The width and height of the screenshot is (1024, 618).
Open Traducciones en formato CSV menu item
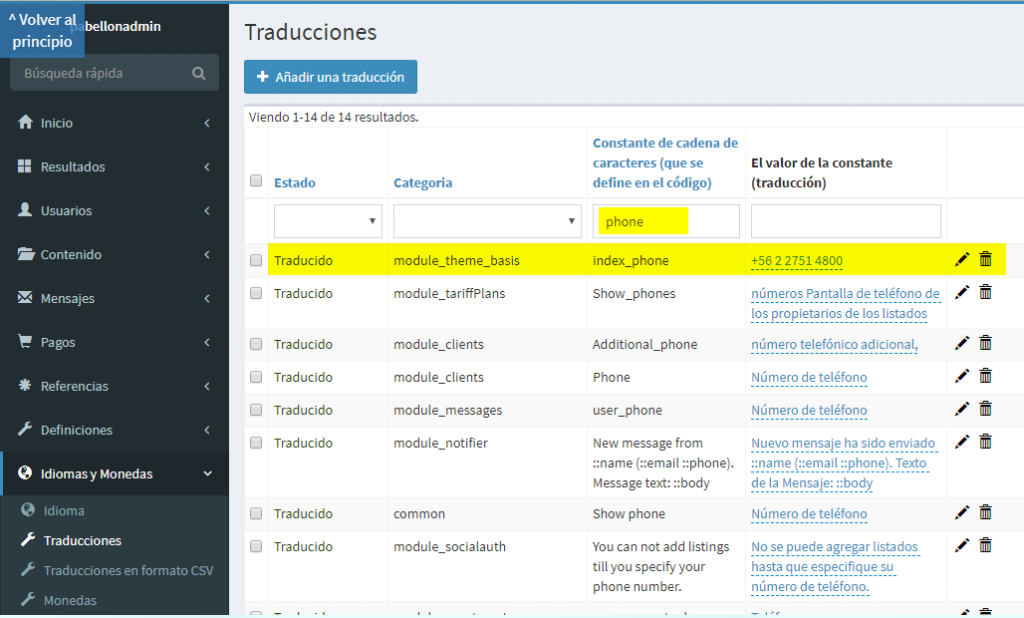pos(128,570)
